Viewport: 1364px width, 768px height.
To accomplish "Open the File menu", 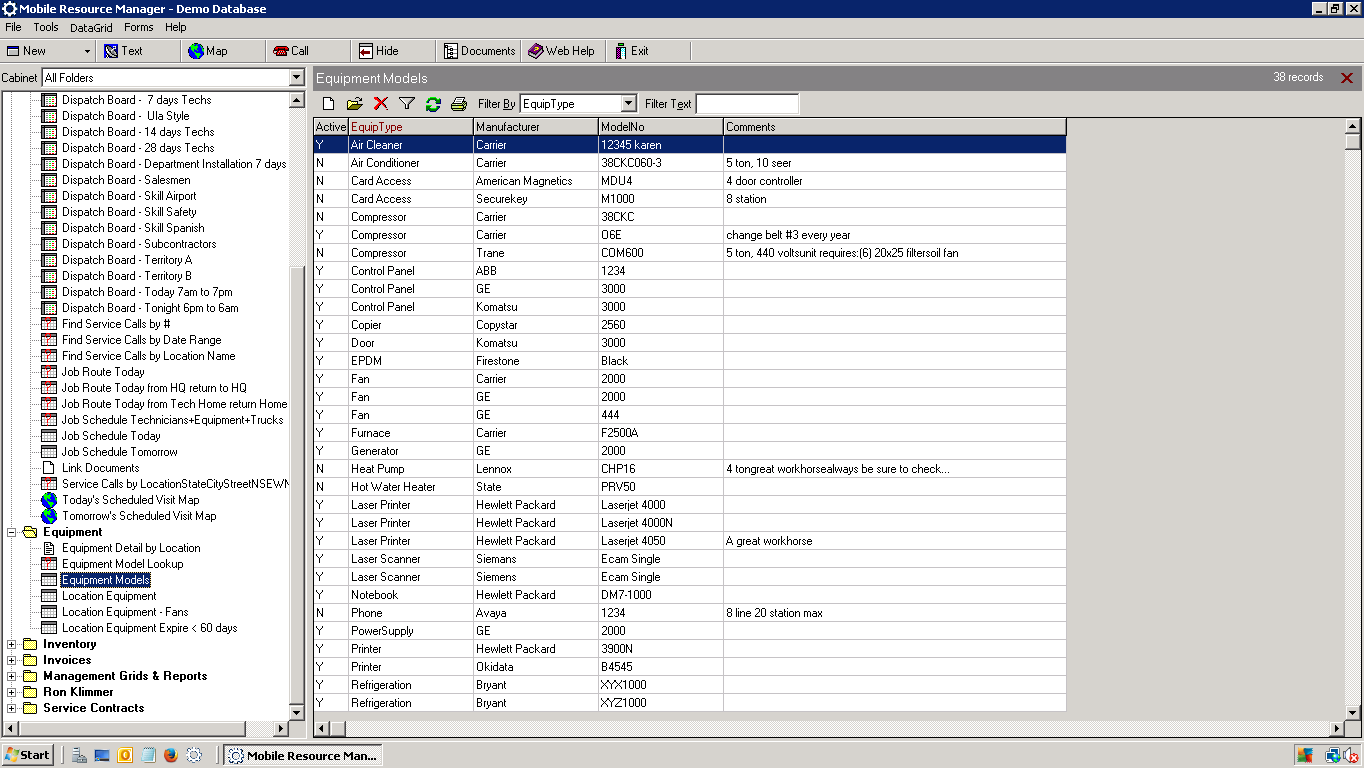I will (x=13, y=27).
